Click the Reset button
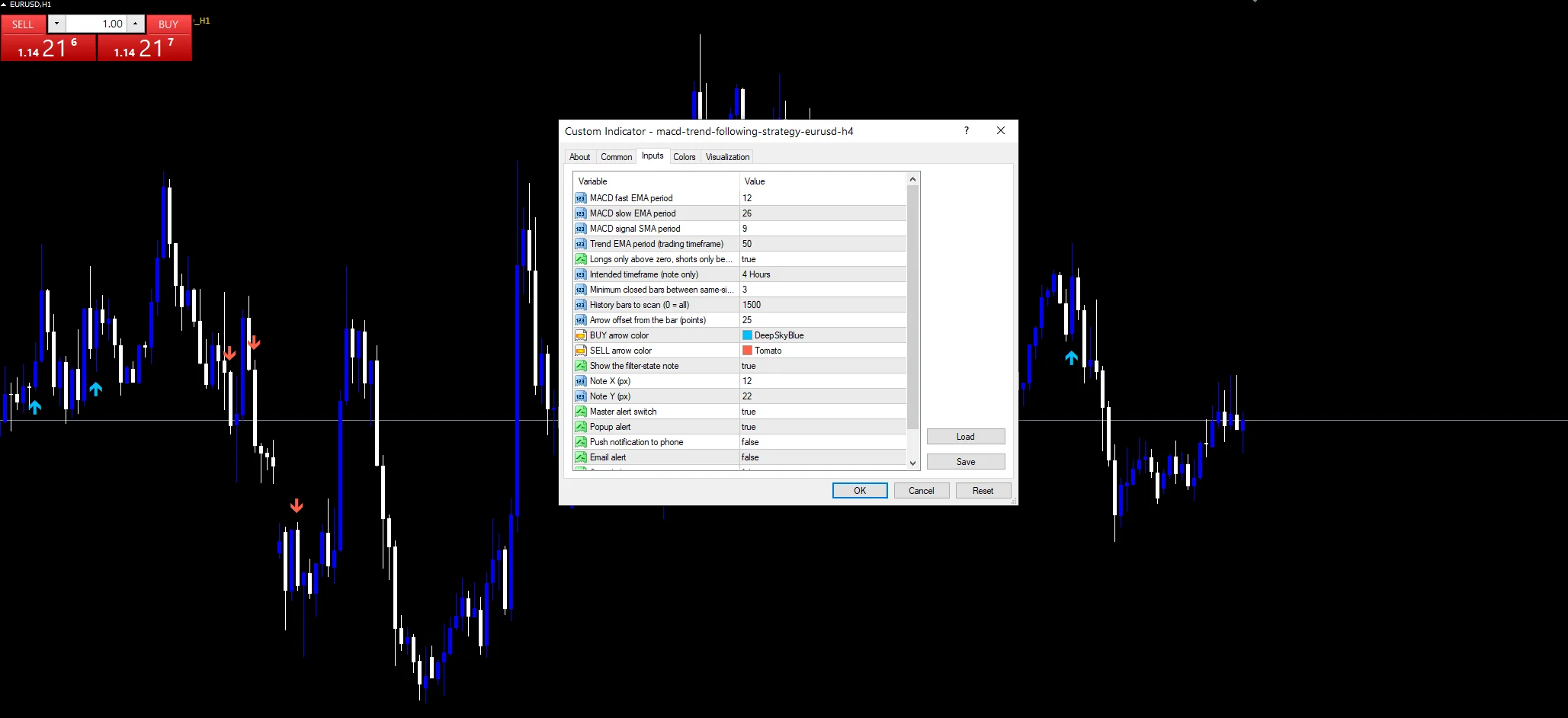 point(983,491)
